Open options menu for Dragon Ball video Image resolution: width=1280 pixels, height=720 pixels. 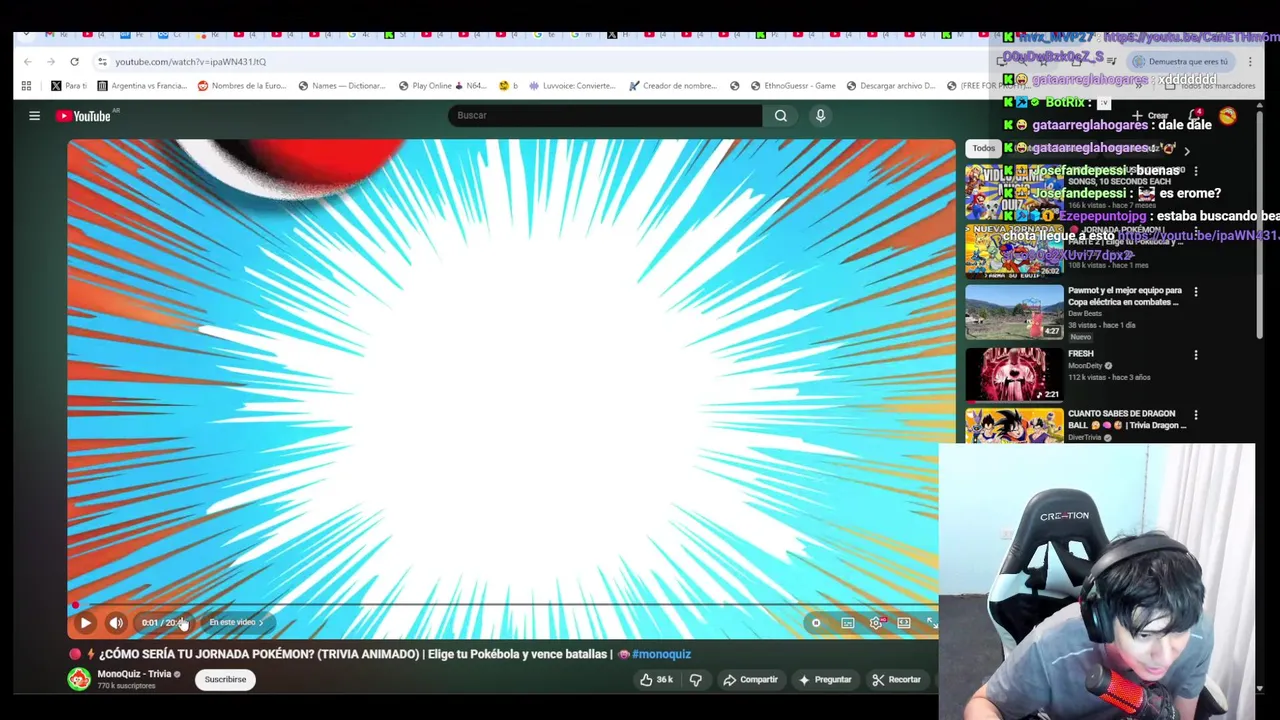pyautogui.click(x=1195, y=415)
